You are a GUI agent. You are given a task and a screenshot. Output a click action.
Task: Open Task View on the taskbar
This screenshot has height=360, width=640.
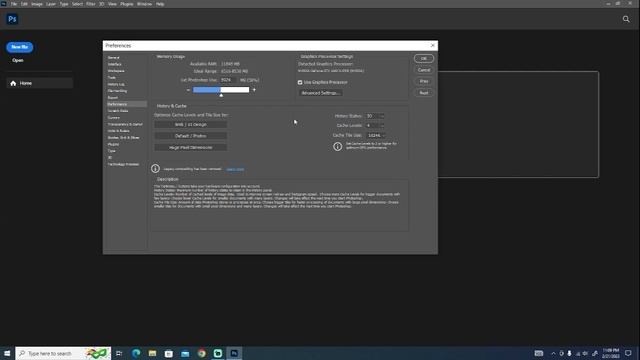pyautogui.click(x=119, y=353)
